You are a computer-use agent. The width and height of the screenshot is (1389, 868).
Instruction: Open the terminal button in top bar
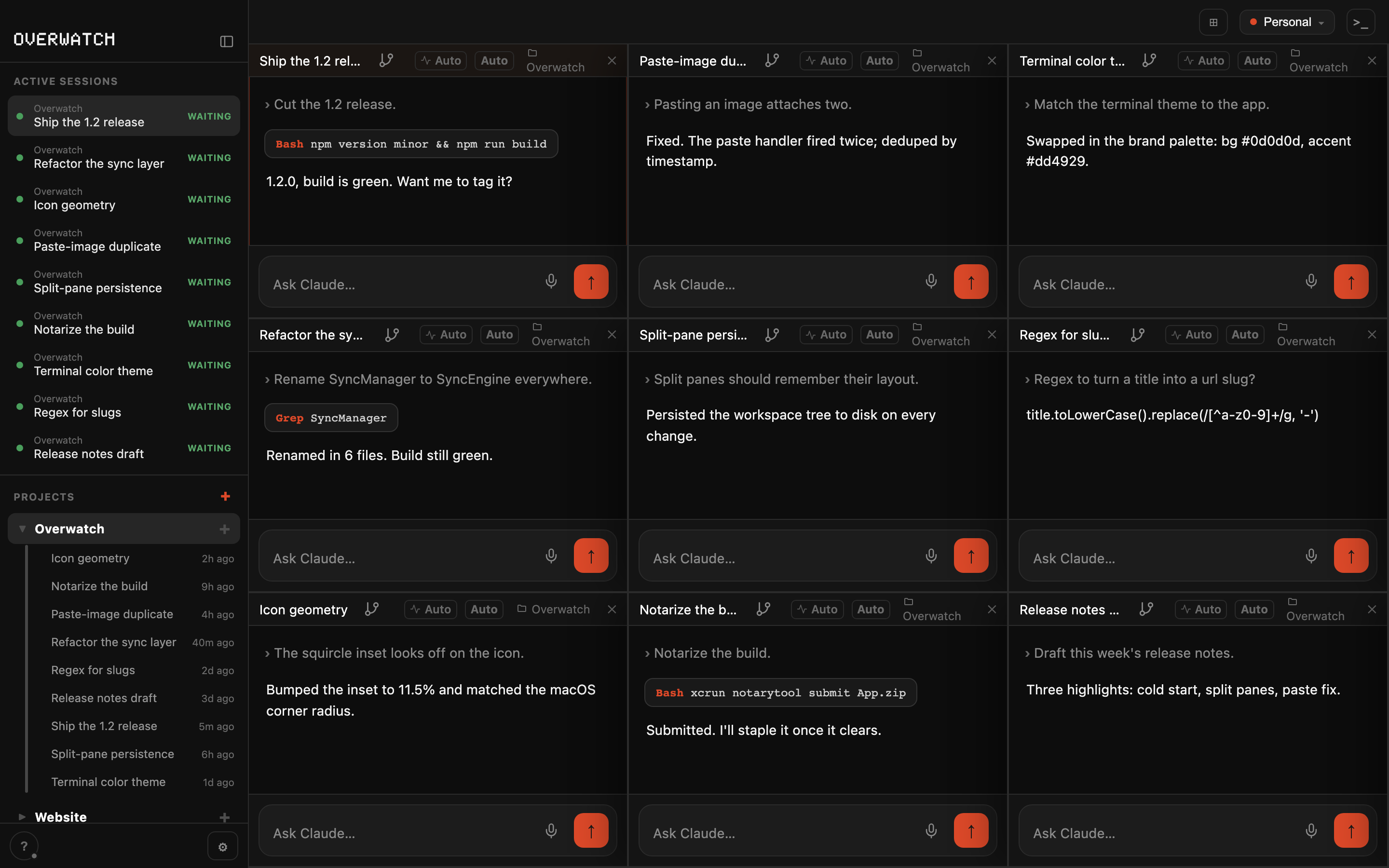pos(1360,22)
